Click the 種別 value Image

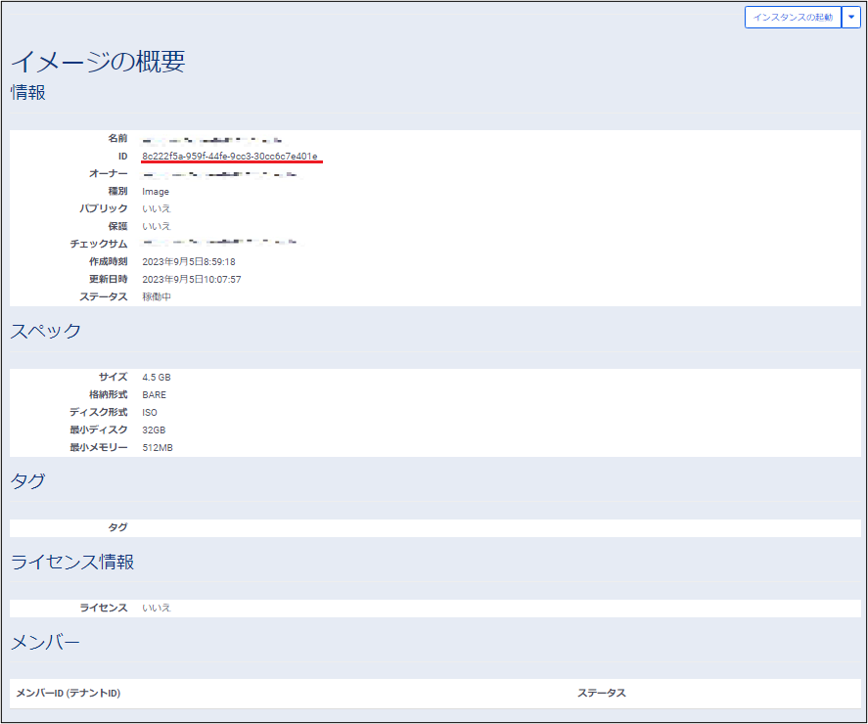pyautogui.click(x=156, y=192)
